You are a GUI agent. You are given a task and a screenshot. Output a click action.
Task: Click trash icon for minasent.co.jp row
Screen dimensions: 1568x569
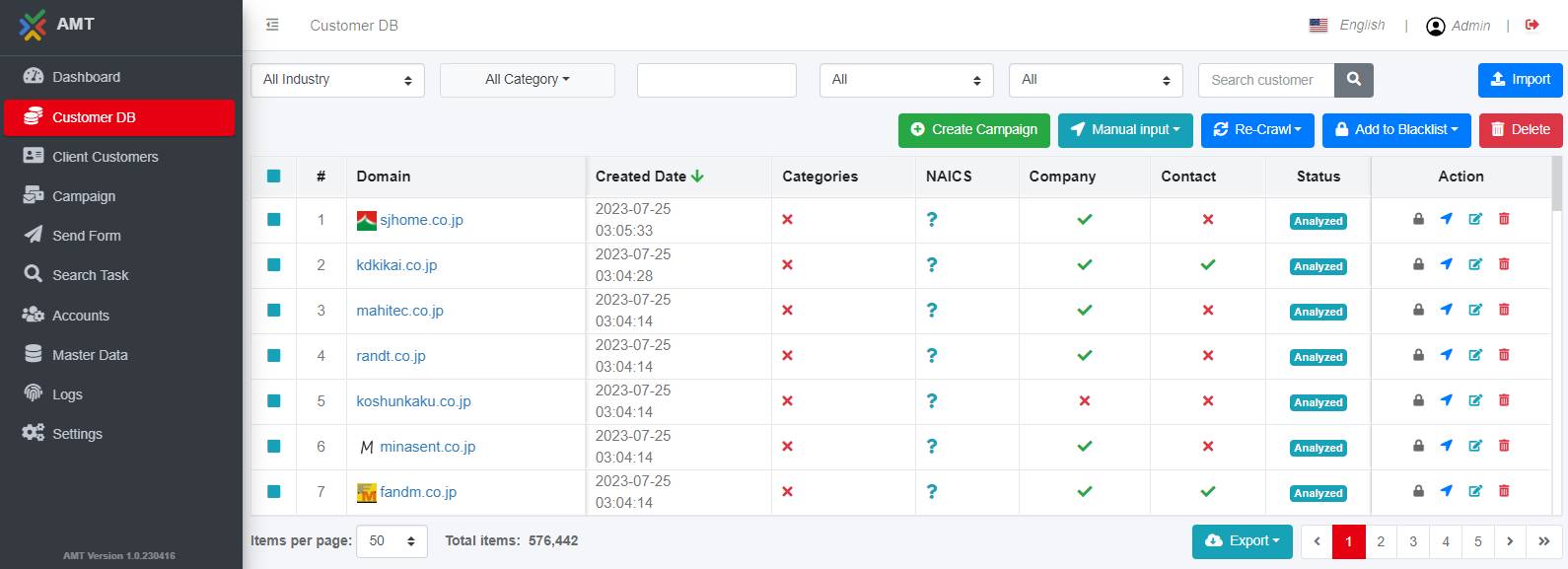tap(1504, 446)
